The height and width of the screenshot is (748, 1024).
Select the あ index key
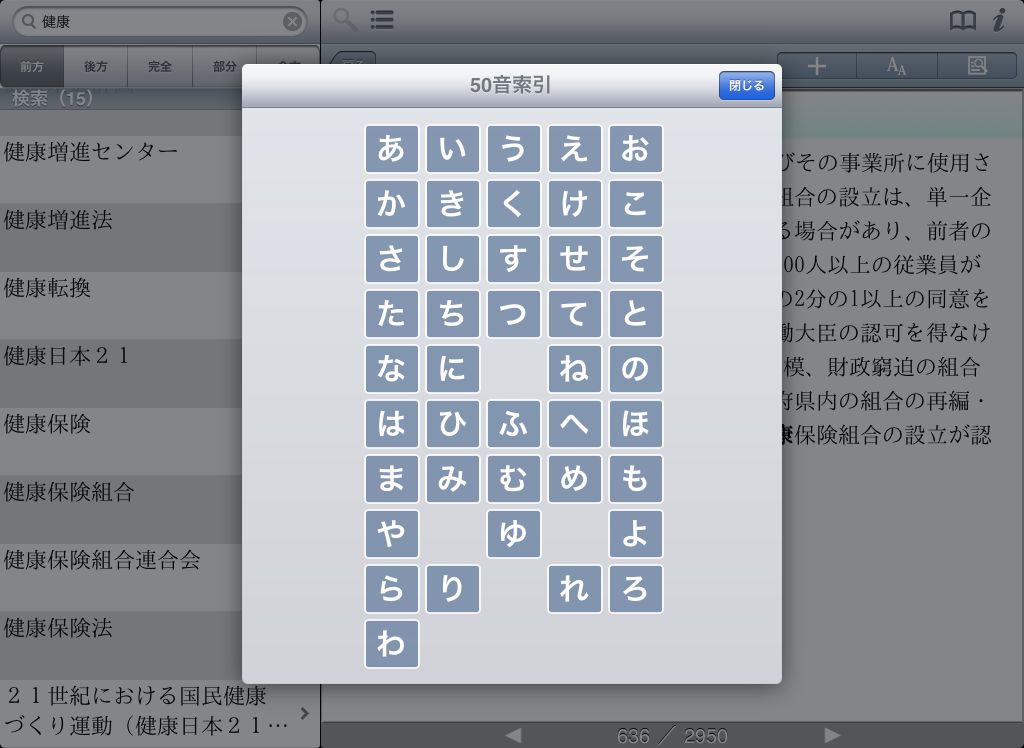click(391, 149)
